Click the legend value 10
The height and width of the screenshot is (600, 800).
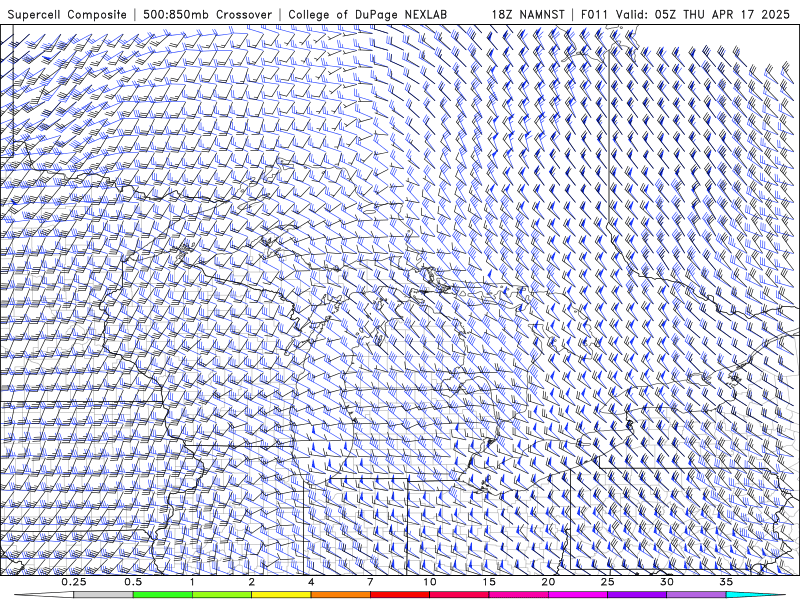pyautogui.click(x=430, y=582)
